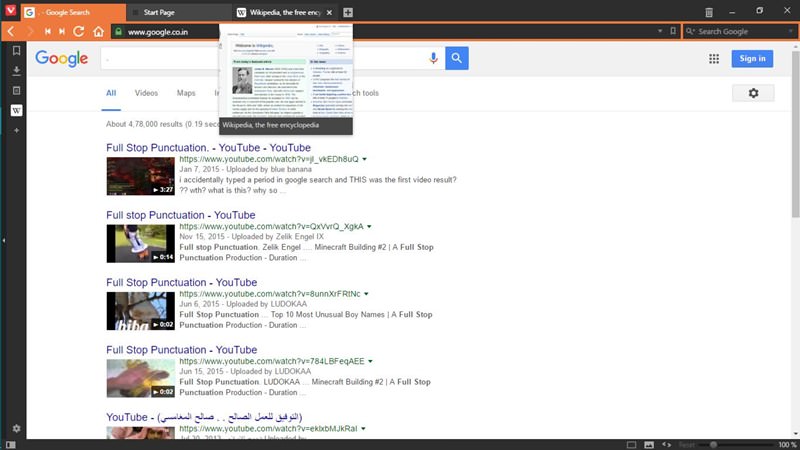Open 'Full Stop Punctuation. - YouTube - YouTube' result
This screenshot has width=800, height=450.
pos(208,147)
